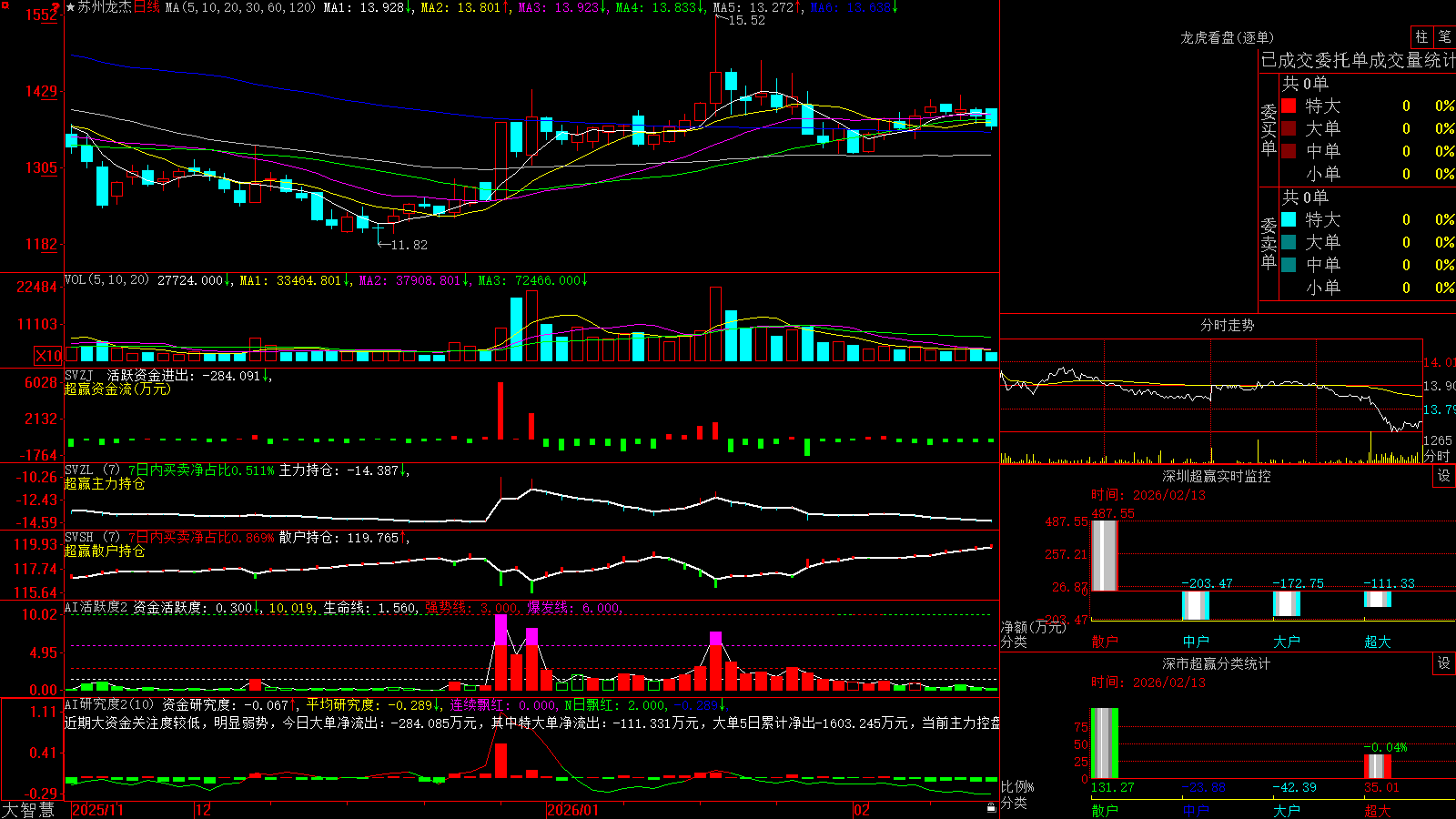This screenshot has height=819, width=1456.
Task: Click the 02 month timeline marker
Action: (861, 810)
